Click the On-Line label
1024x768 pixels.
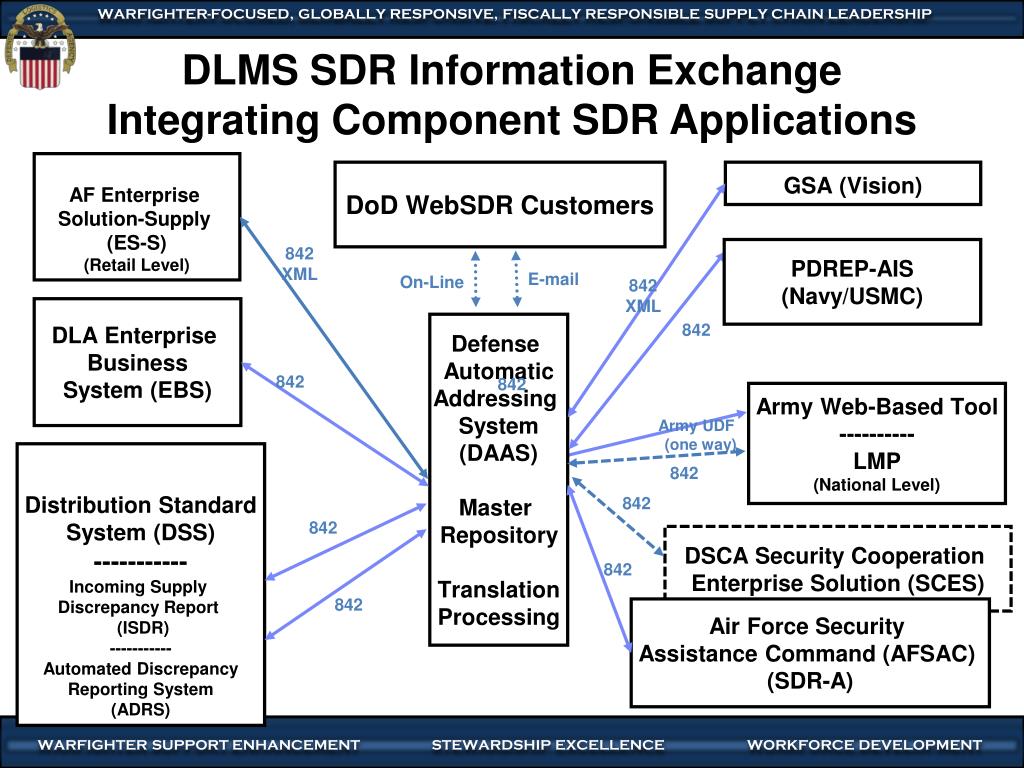pos(432,282)
